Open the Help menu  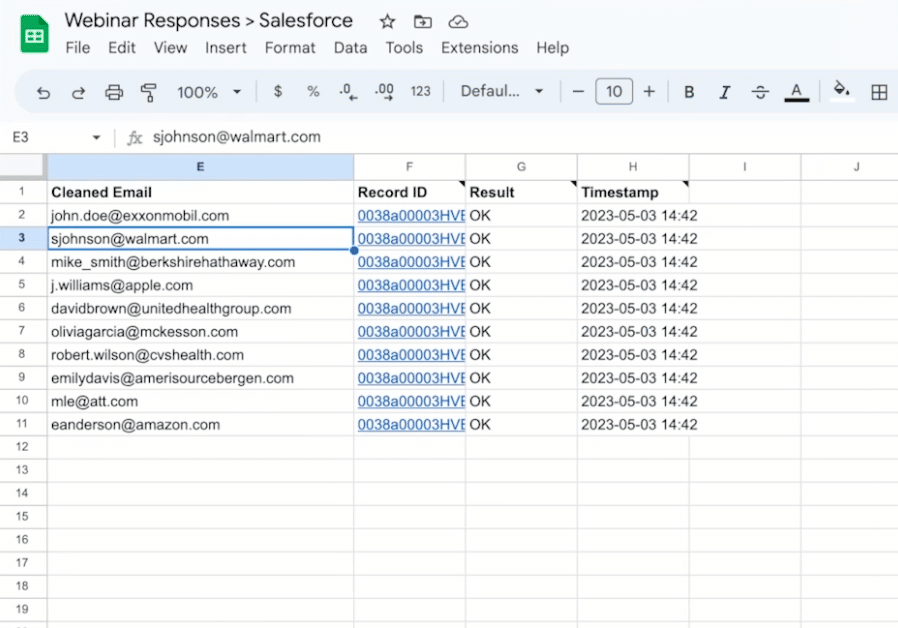click(x=553, y=48)
